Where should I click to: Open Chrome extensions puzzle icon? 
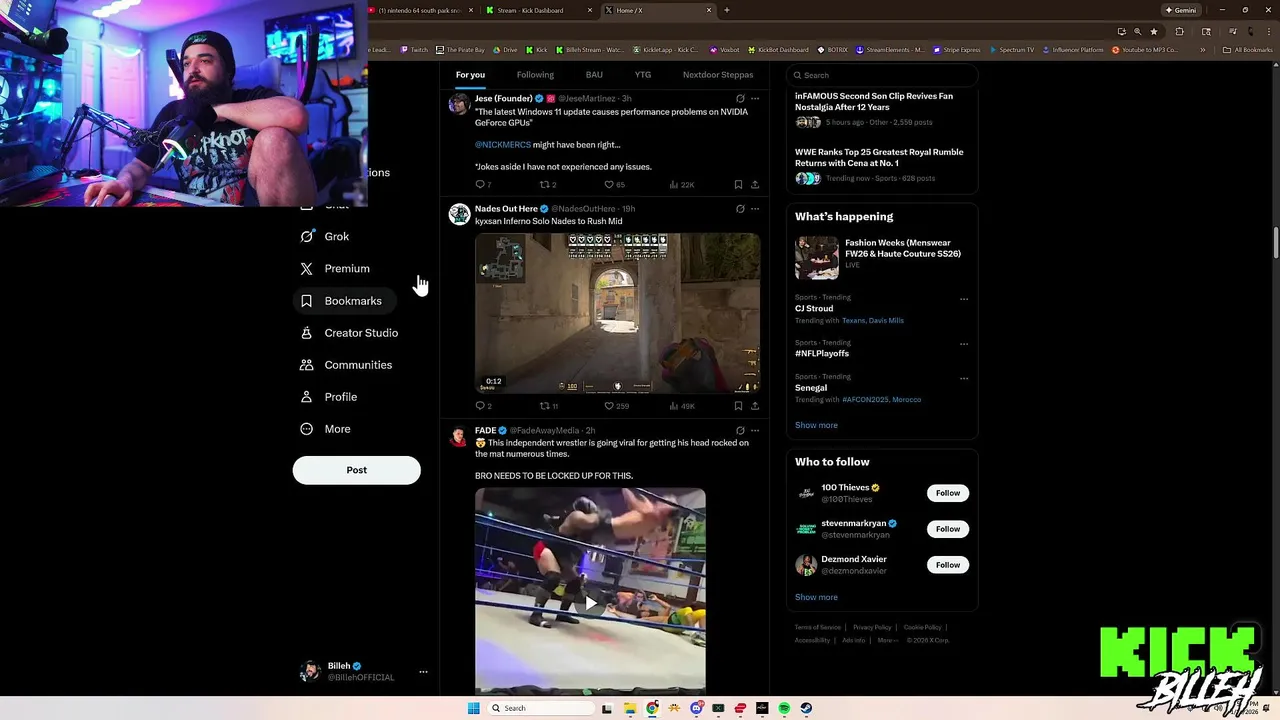[1179, 31]
